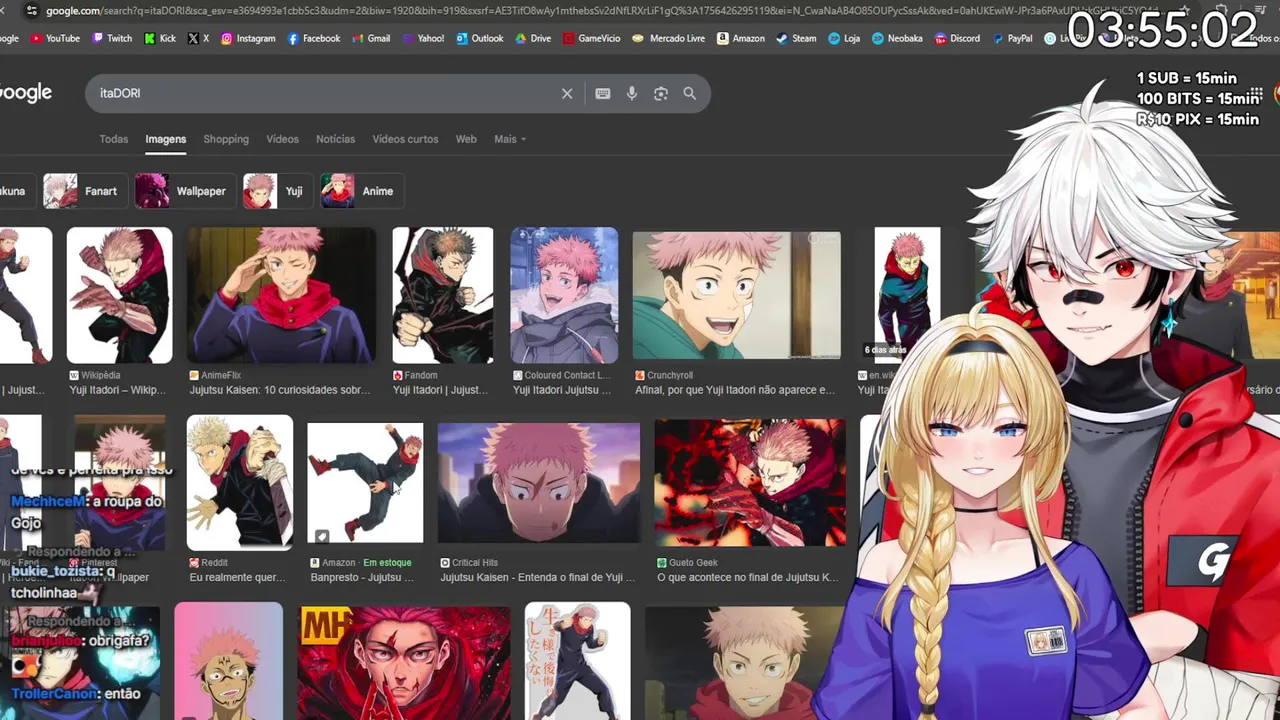Viewport: 1280px width, 720px height.
Task: Open the on-screen keyboard icon in search bar
Action: tap(603, 93)
